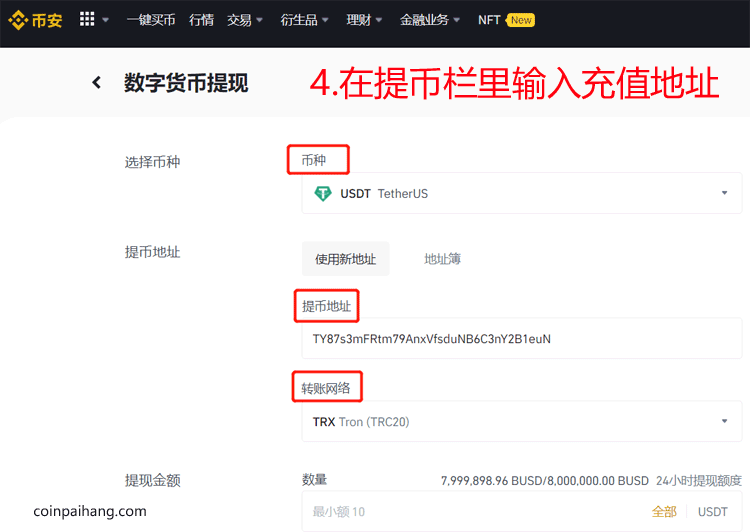Open the 行情 markets page
Screen dimensions: 750x532
point(201,20)
